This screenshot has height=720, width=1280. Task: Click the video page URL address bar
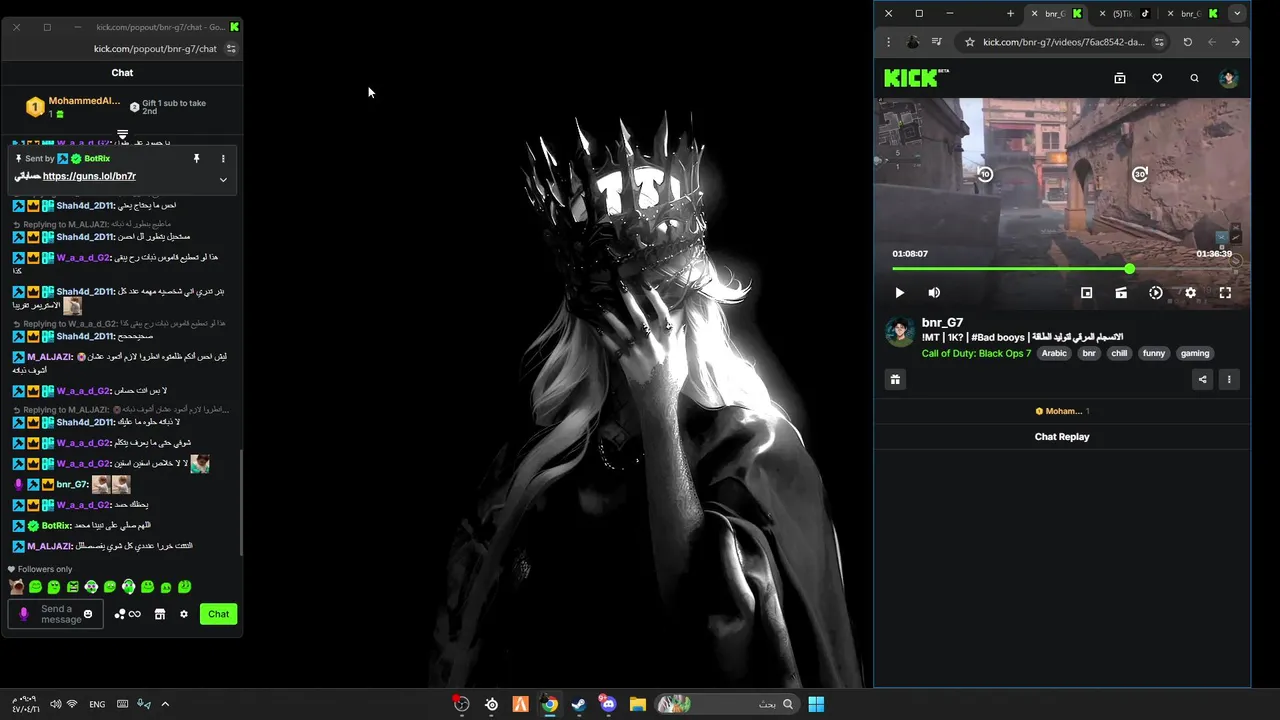click(1064, 42)
